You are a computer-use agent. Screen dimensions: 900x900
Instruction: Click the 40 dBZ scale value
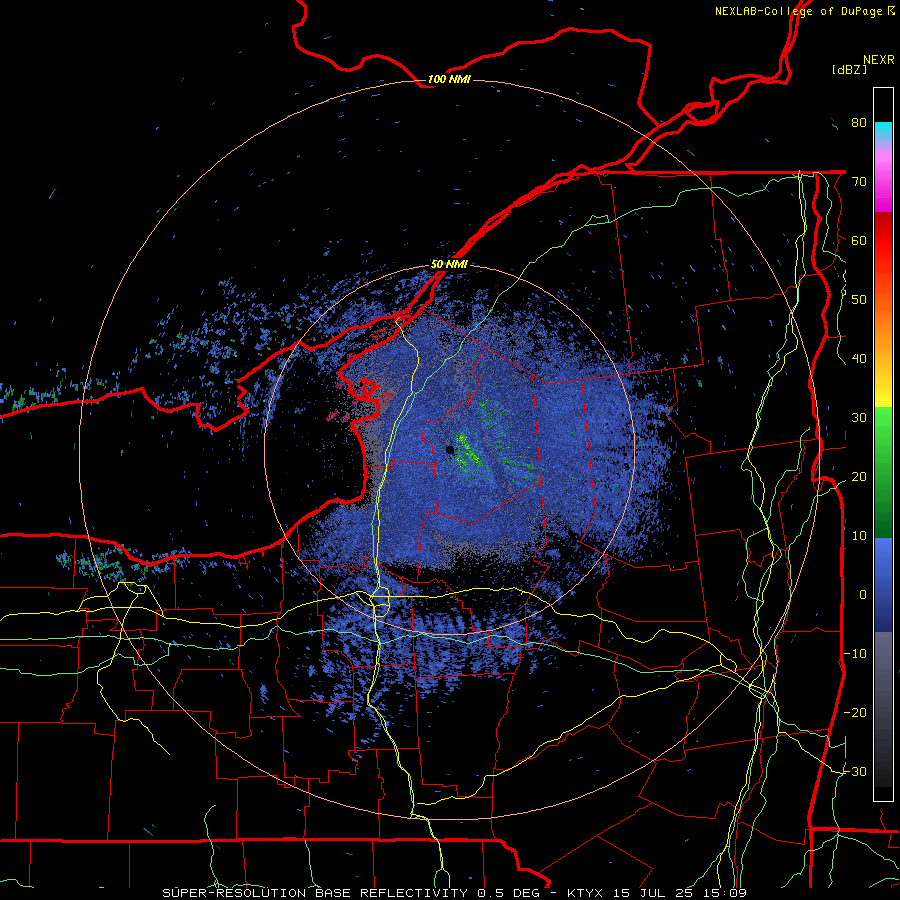tap(859, 359)
